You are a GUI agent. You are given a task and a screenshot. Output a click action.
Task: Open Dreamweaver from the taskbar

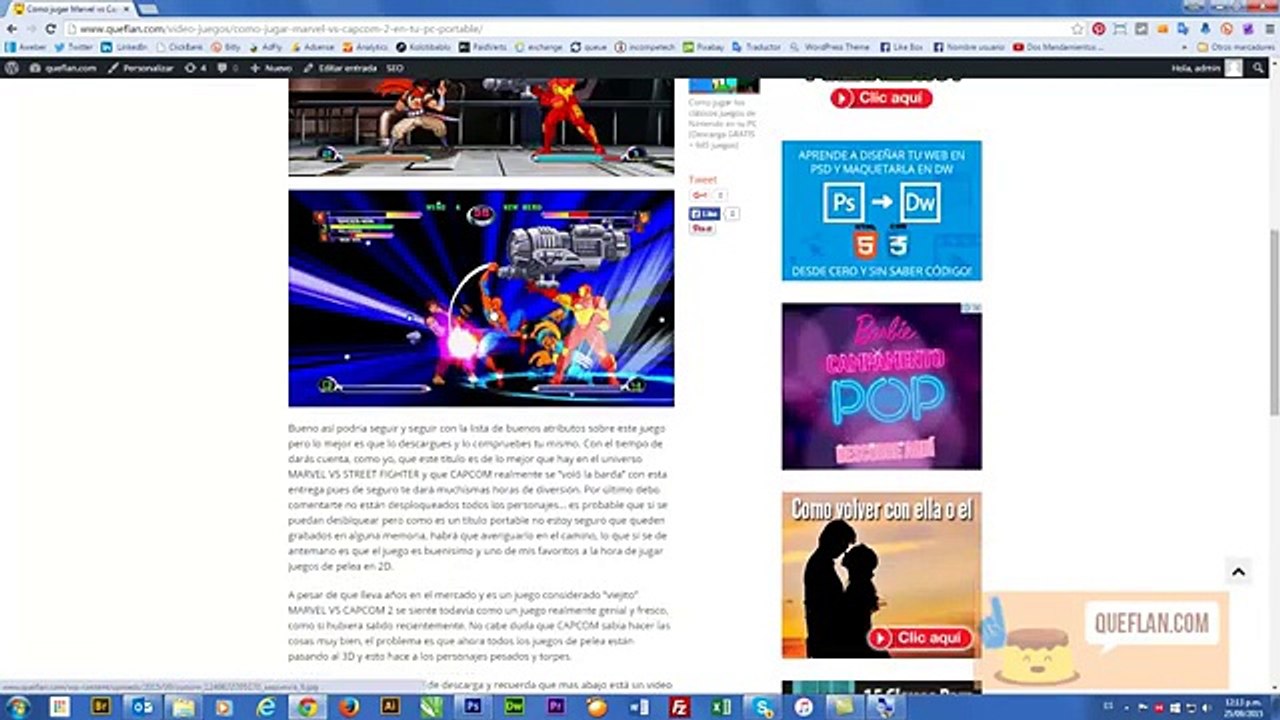514,707
